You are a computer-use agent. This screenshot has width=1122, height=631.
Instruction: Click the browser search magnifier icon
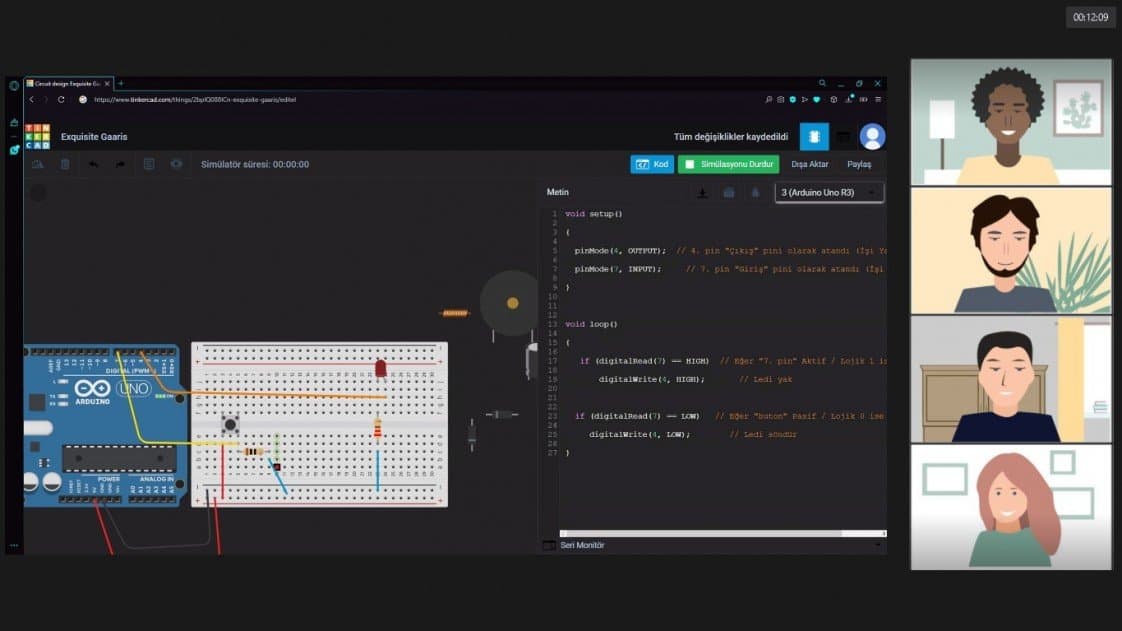click(x=822, y=84)
